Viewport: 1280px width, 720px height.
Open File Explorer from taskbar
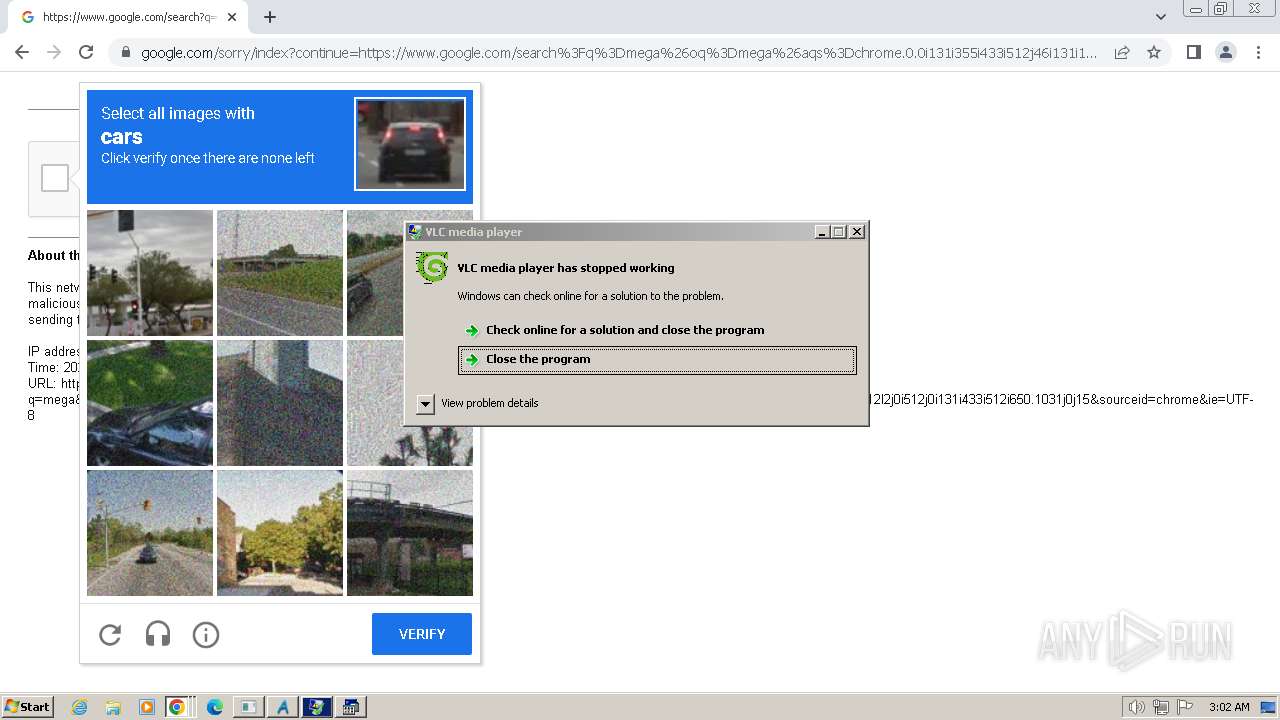pyautogui.click(x=113, y=707)
